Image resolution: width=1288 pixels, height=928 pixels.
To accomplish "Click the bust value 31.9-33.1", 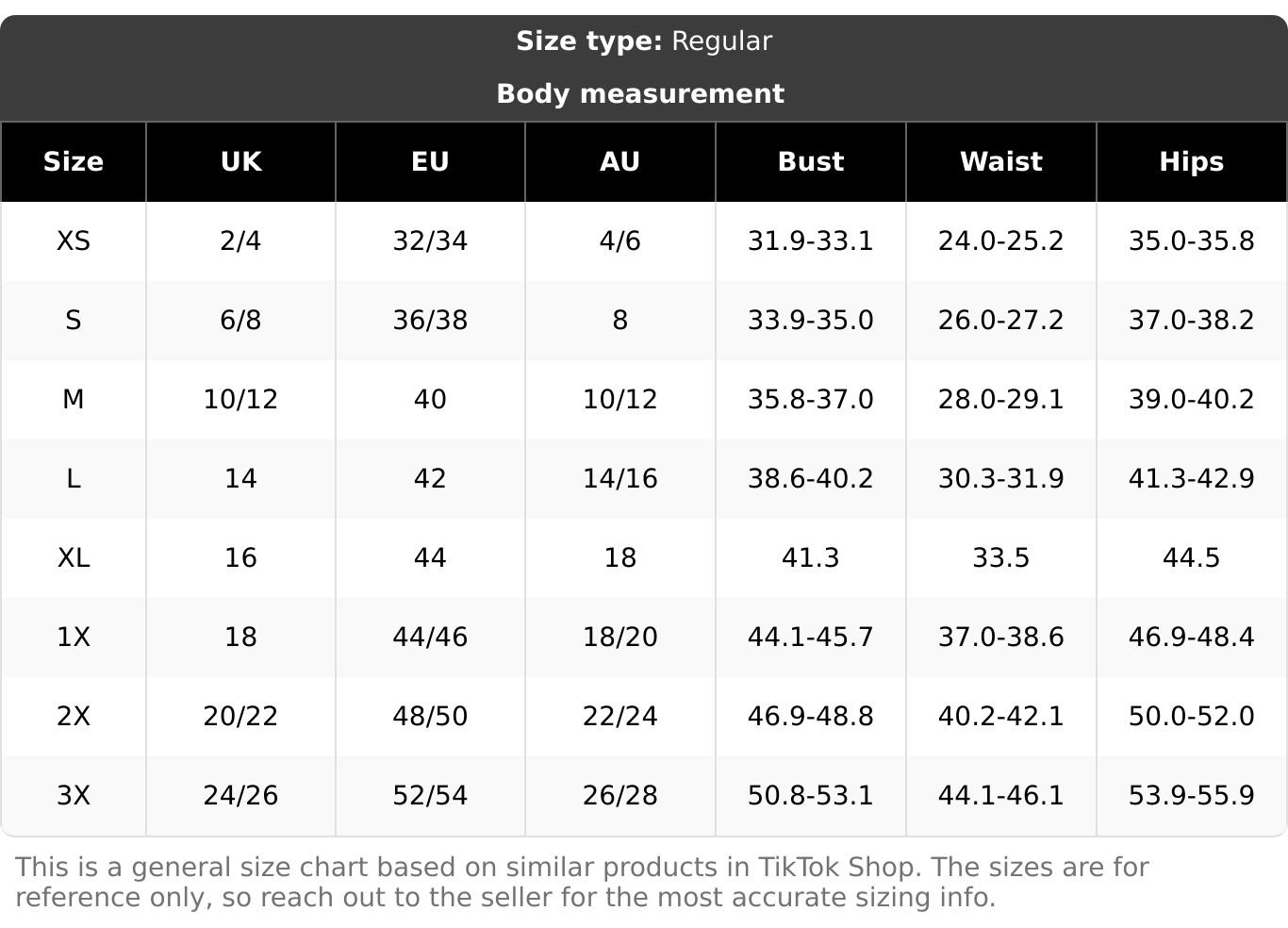I will 810,241.
